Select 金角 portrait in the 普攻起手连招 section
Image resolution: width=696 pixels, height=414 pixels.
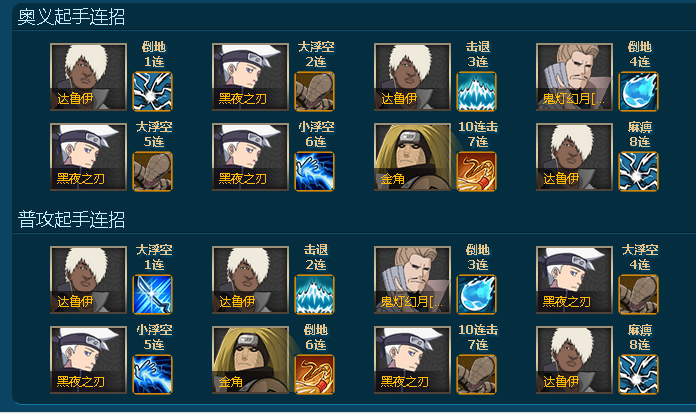tap(250, 360)
